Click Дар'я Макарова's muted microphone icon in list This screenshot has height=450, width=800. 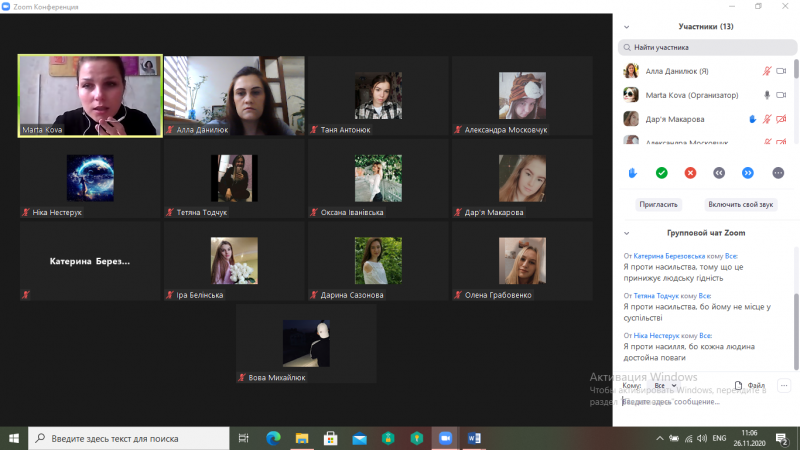tap(767, 119)
